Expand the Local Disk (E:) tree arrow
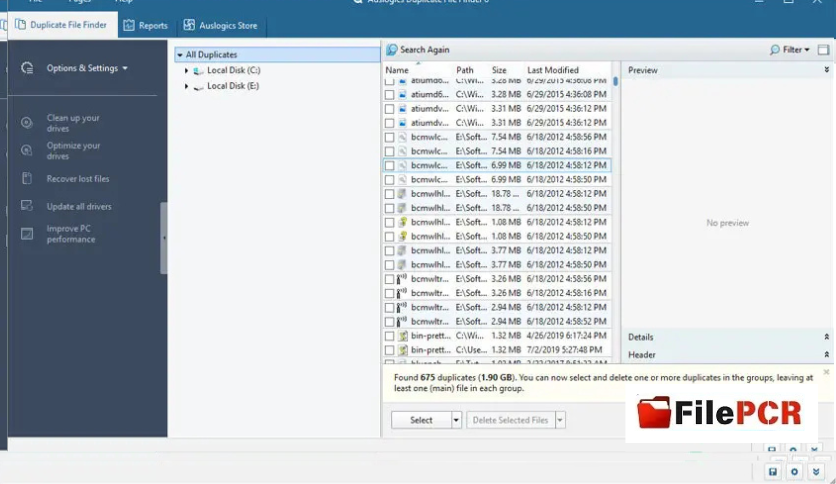Screen dimensions: 836x484 [x=186, y=86]
